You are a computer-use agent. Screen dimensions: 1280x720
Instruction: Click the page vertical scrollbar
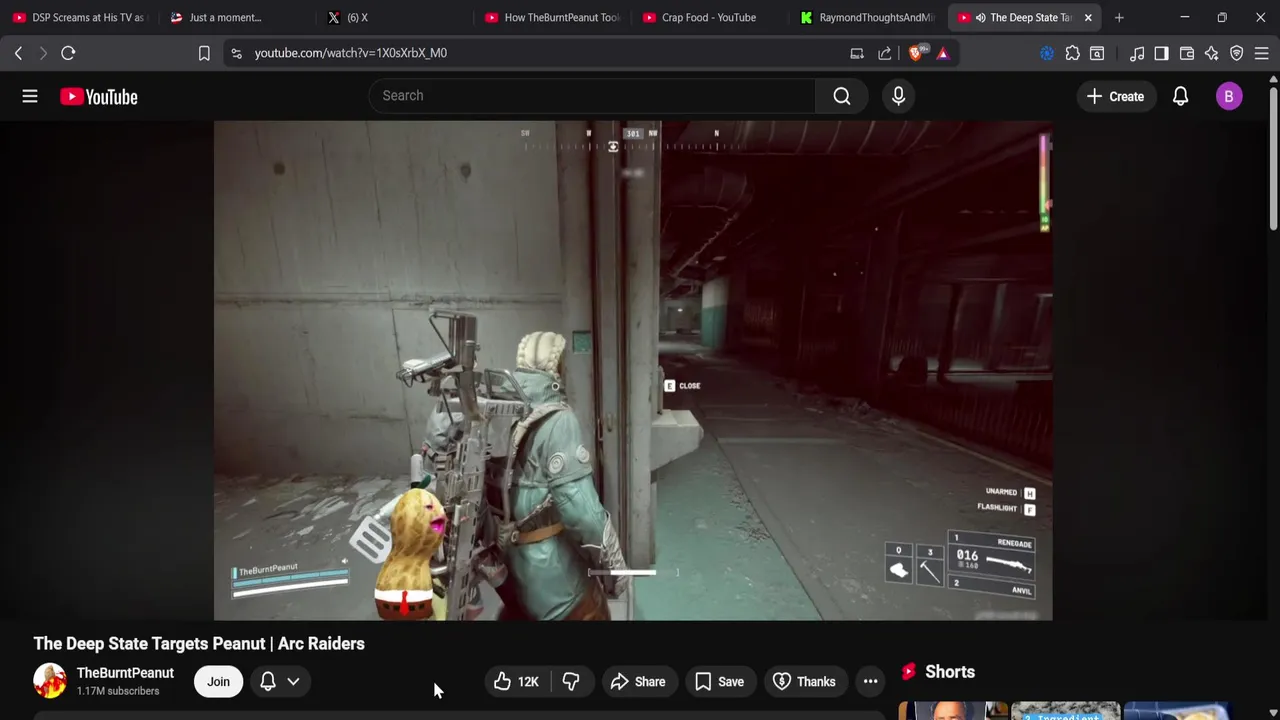(1273, 160)
